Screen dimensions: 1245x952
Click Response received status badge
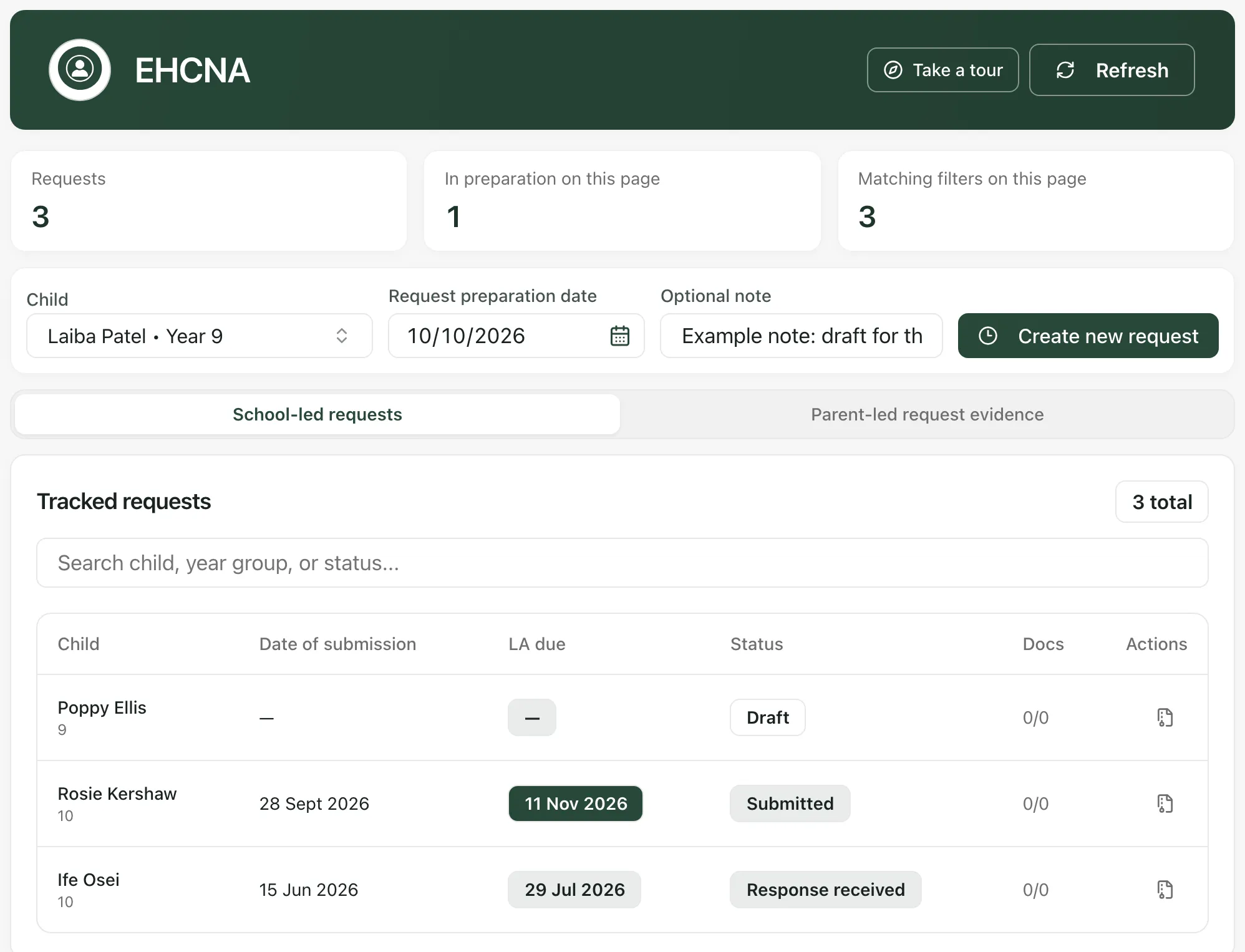(825, 890)
